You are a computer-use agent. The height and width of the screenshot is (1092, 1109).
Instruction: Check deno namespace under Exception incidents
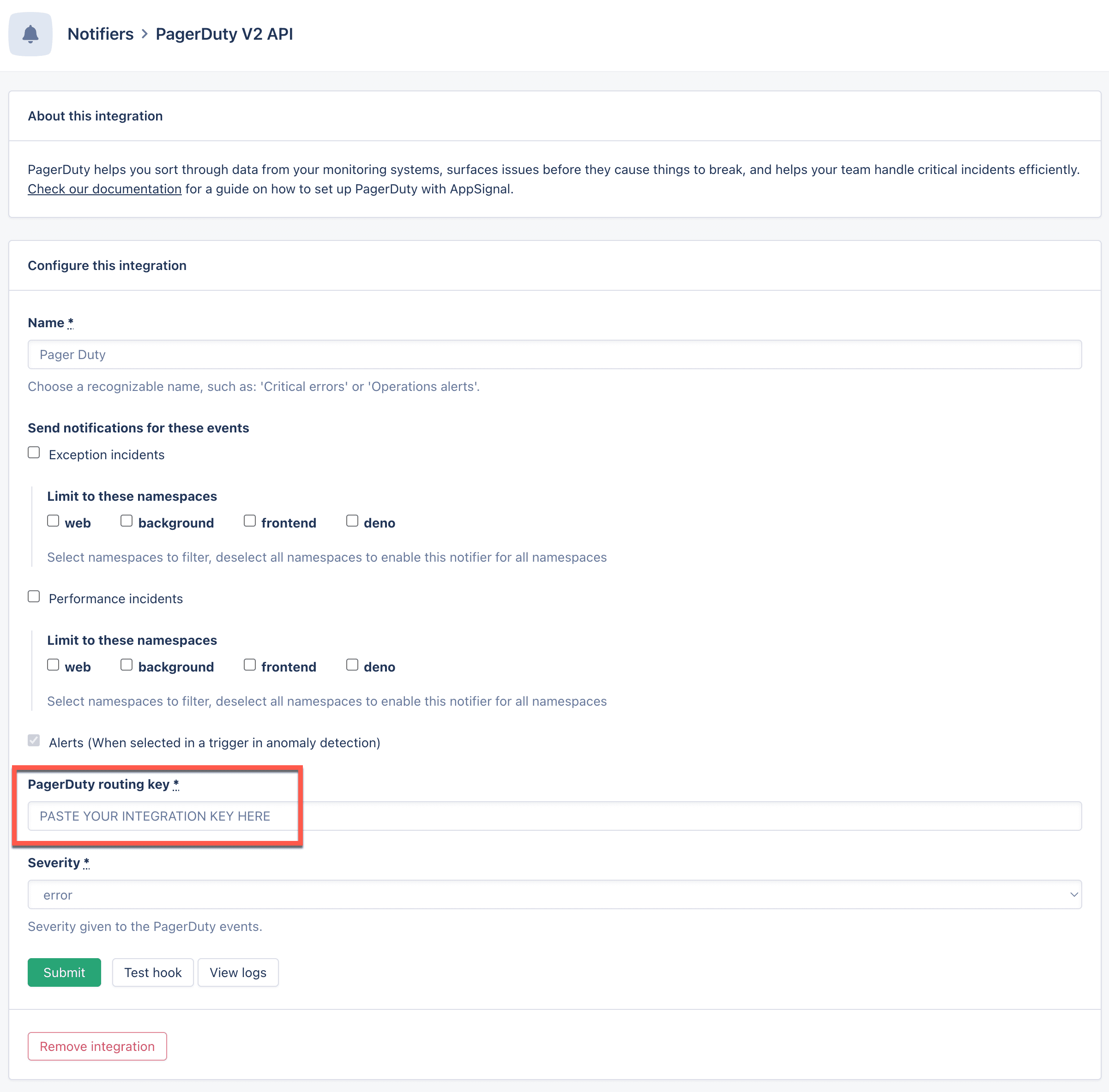point(352,521)
